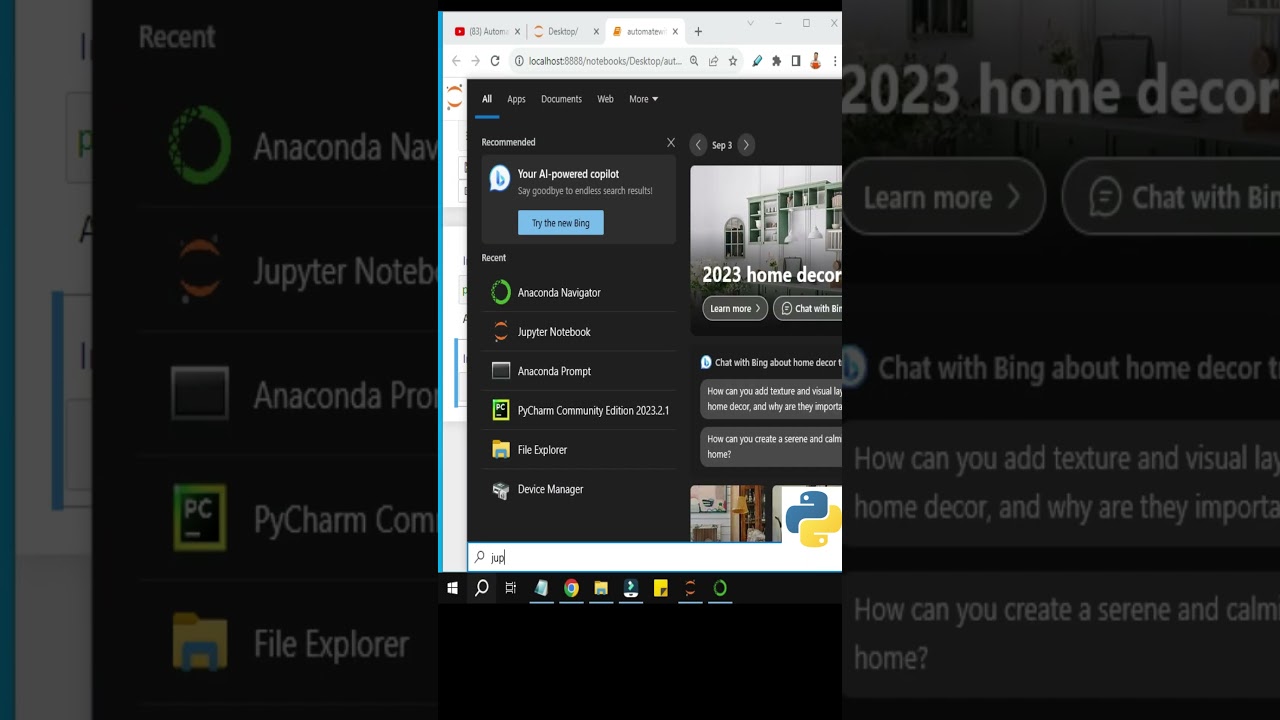Click the Windows Start button
The image size is (1280, 720).
pyautogui.click(x=452, y=588)
